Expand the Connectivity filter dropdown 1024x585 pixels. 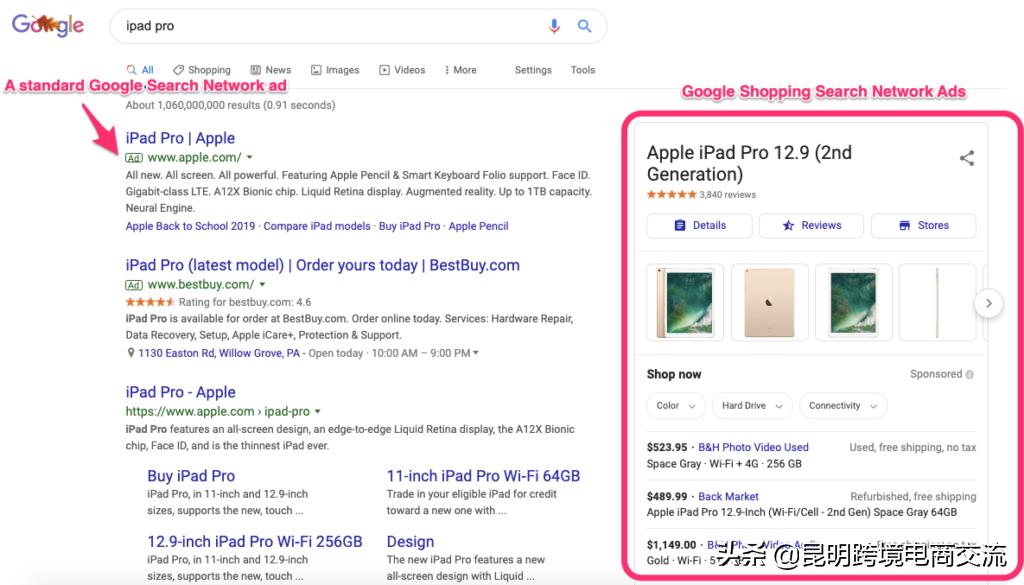pyautogui.click(x=843, y=406)
